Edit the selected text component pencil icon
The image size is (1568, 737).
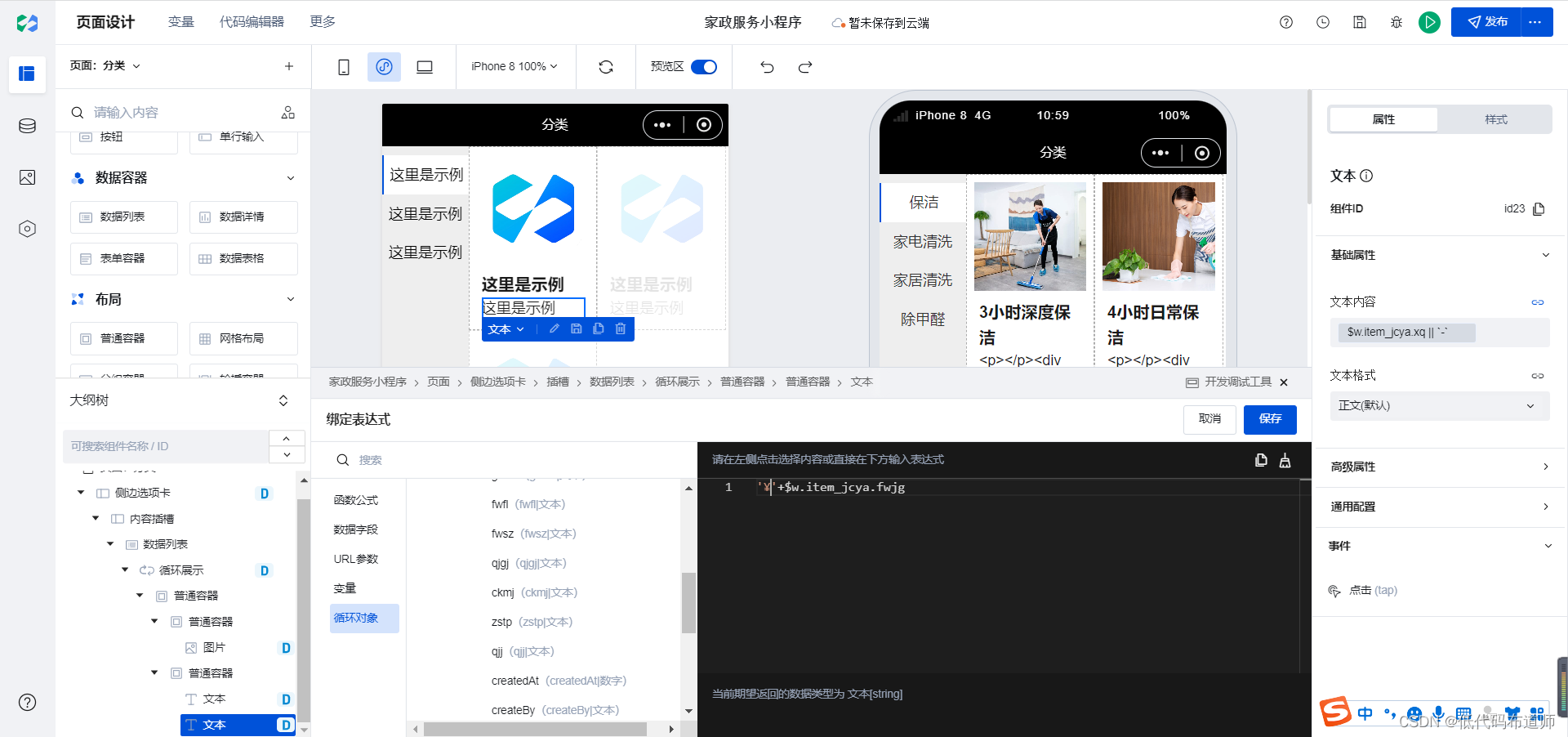tap(555, 328)
